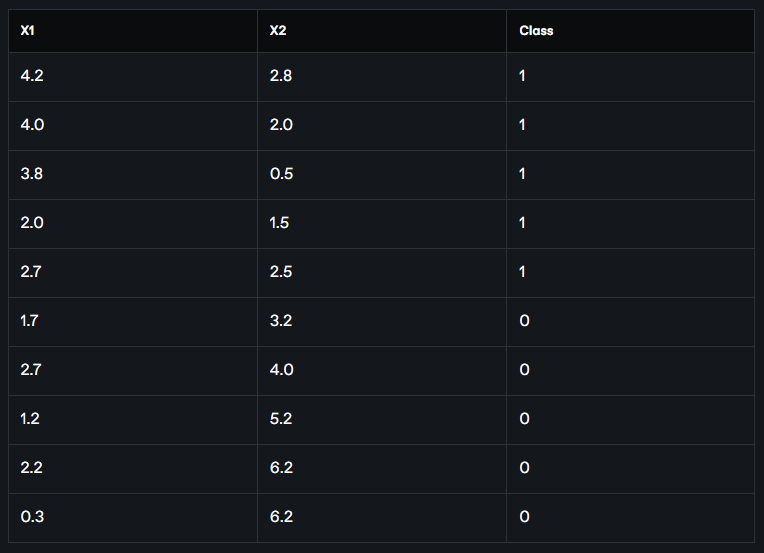Select the X1 cell with value 4.2
Viewport: 764px width, 553px height.
[x=32, y=76]
